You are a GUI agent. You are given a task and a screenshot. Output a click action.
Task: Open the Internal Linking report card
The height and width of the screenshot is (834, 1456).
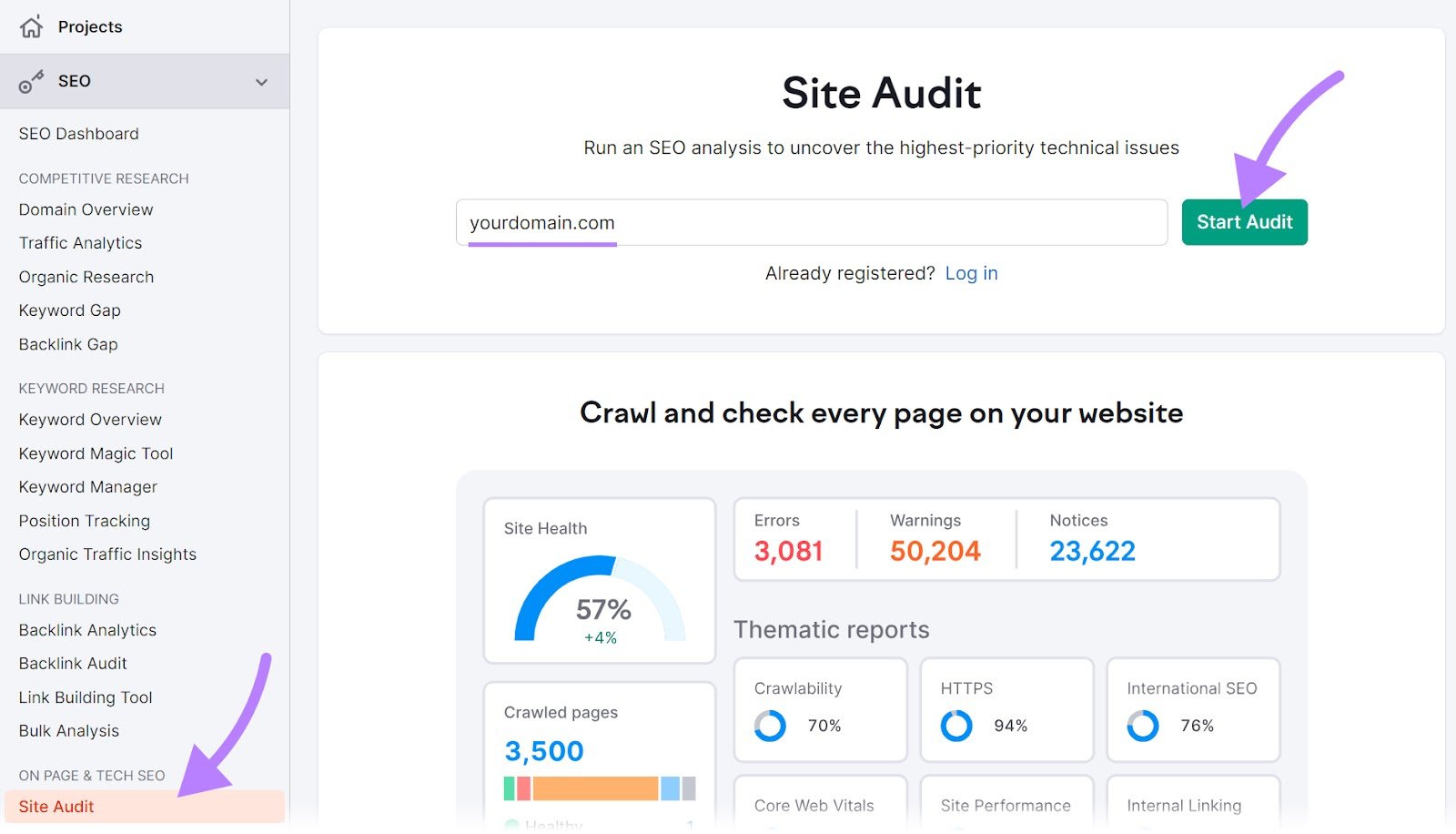[1184, 805]
